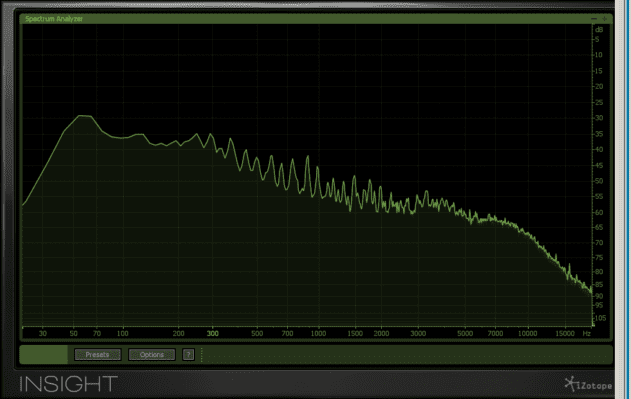
Task: Expand Spectrum Analyzer panel with plus icon
Action: tap(604, 19)
